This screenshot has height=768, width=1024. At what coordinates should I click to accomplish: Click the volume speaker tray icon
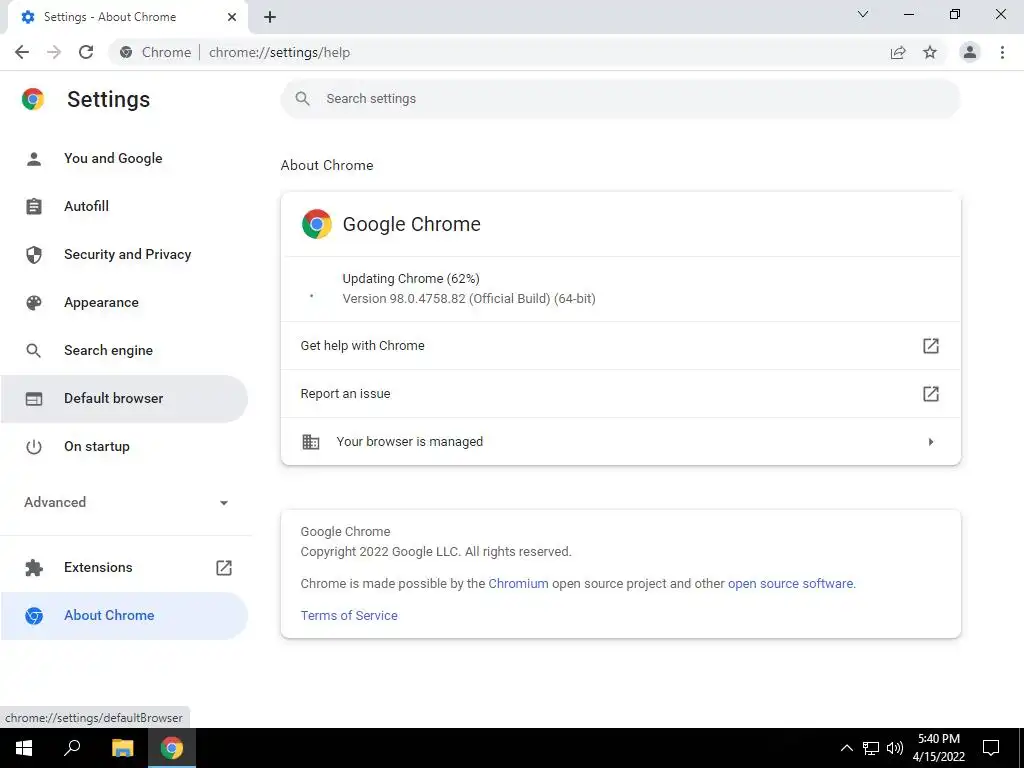[895, 748]
